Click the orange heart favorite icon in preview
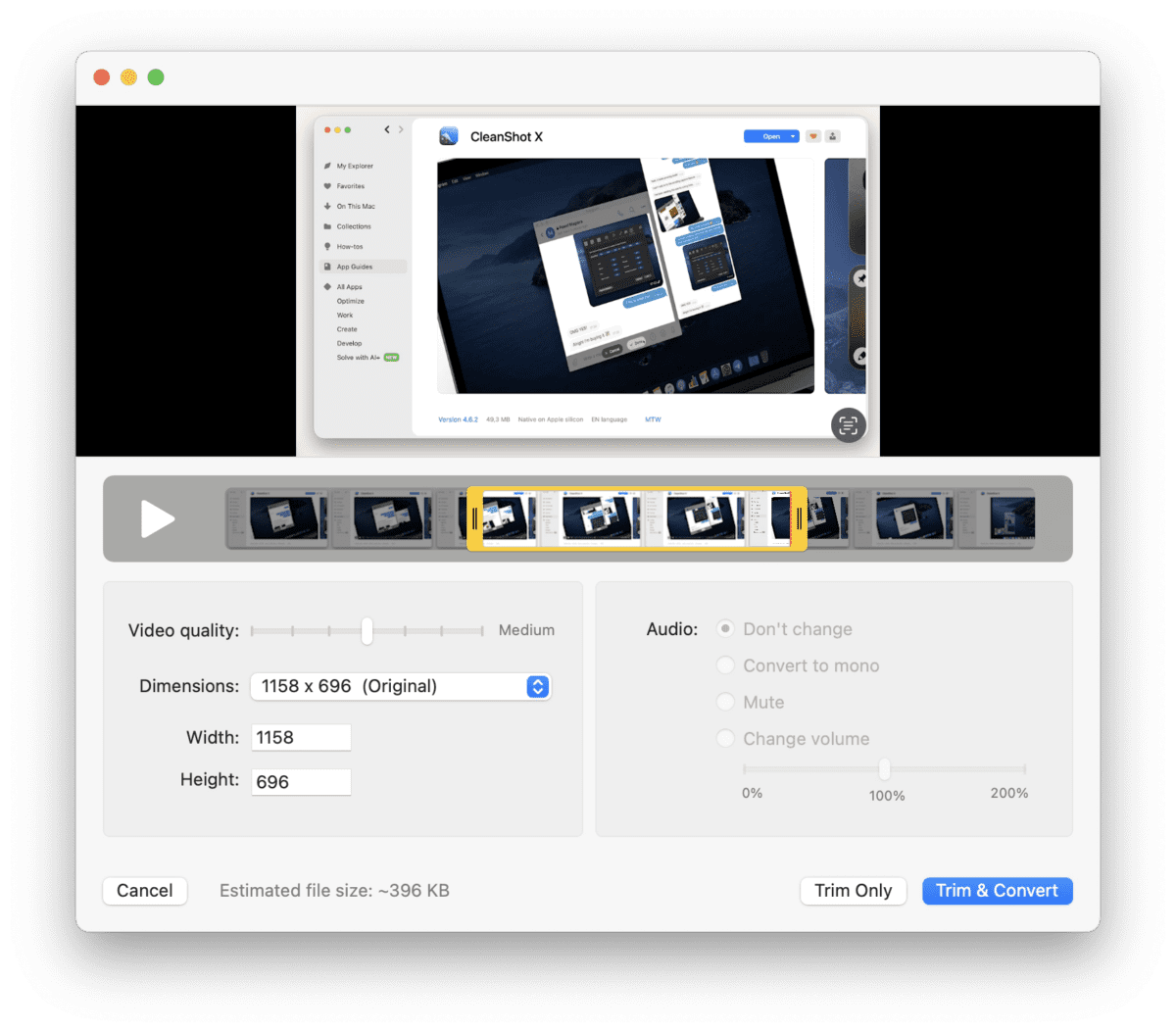The width and height of the screenshot is (1176, 1032). click(x=813, y=136)
